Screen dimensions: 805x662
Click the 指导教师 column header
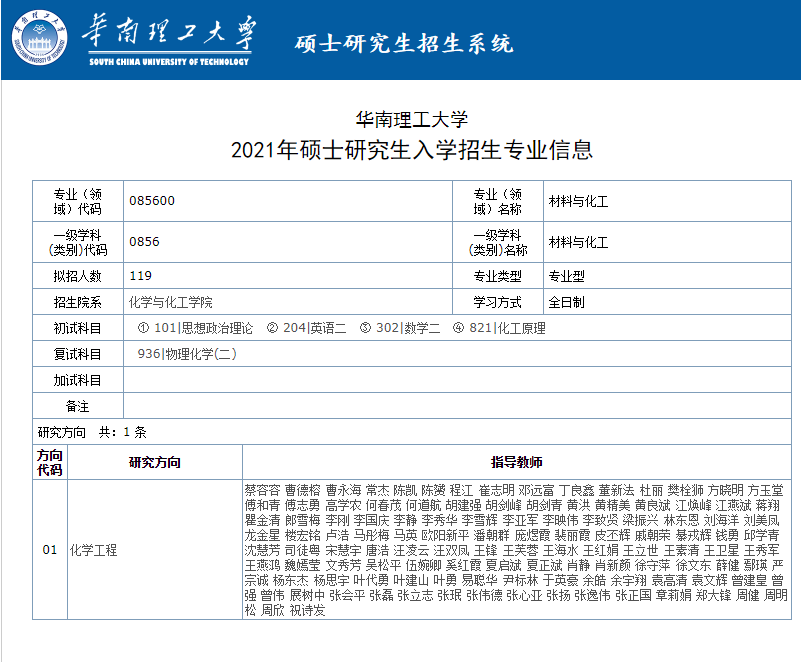coord(516,462)
